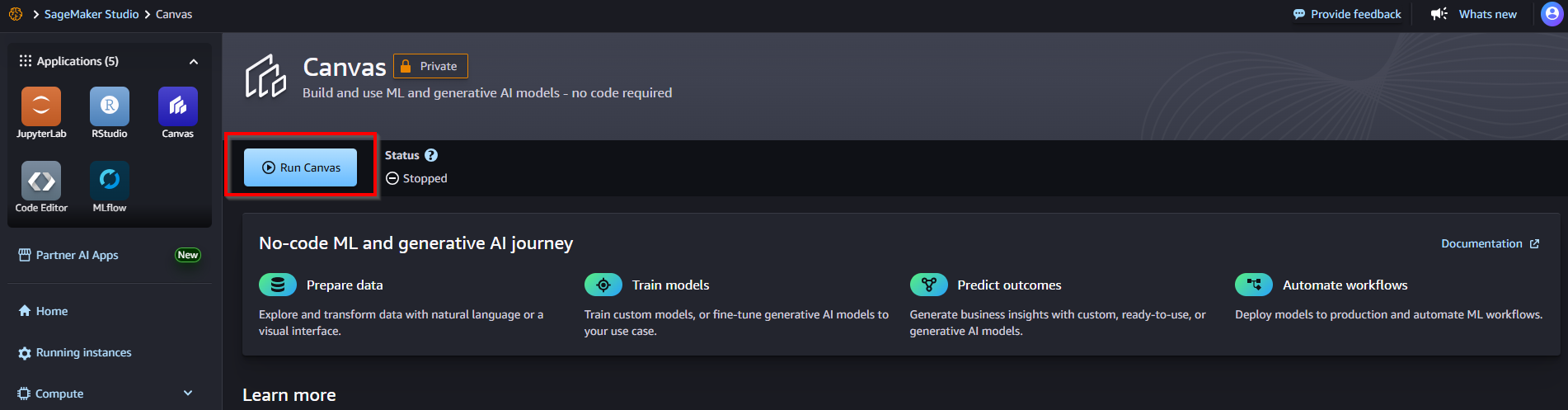This screenshot has height=410, width=1568.
Task: Select the Canvas app icon in sidebar
Action: 178,107
